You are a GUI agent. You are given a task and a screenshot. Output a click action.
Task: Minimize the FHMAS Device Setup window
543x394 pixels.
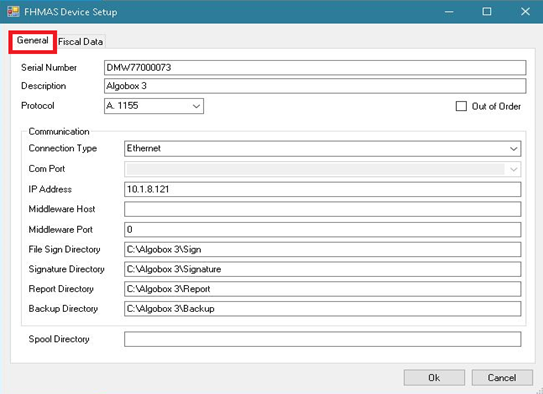pos(449,12)
